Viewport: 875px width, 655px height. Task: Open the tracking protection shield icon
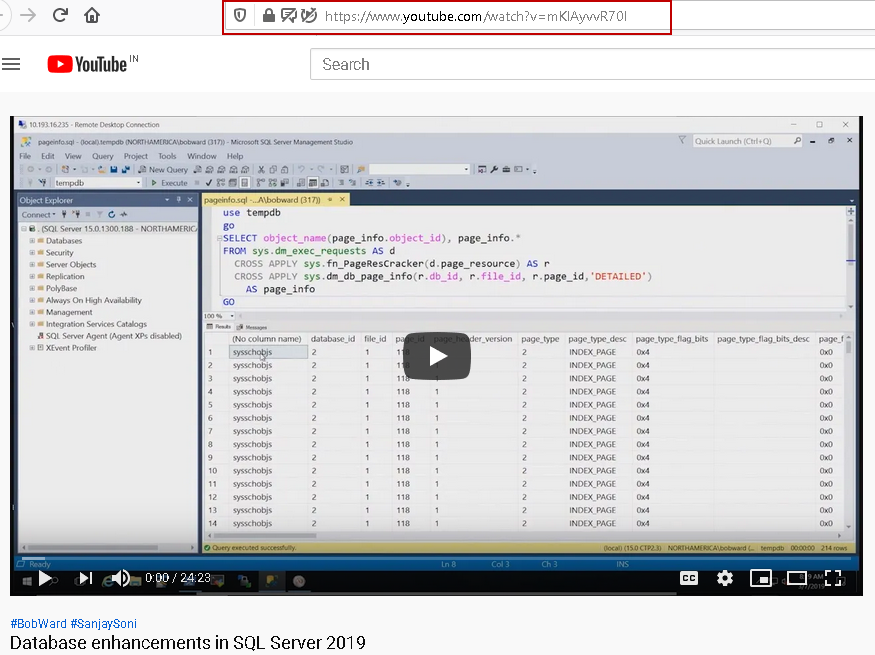coord(240,16)
